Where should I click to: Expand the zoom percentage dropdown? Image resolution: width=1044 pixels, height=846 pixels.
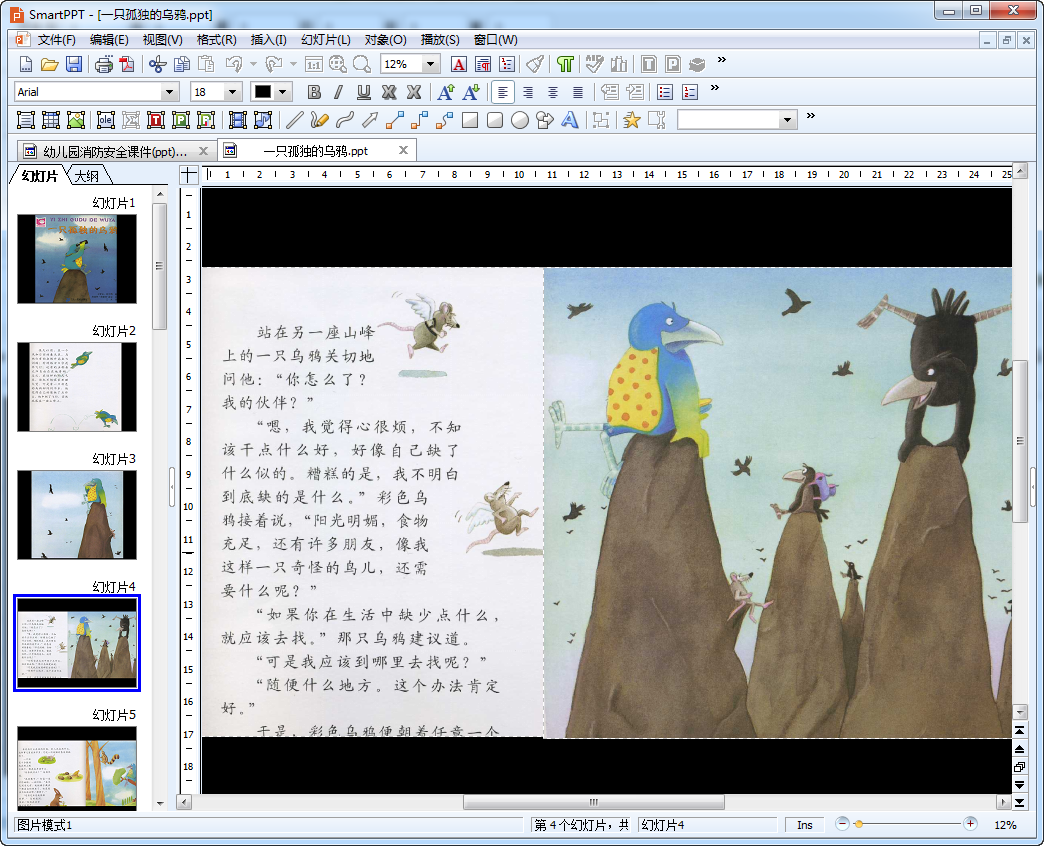[x=431, y=64]
